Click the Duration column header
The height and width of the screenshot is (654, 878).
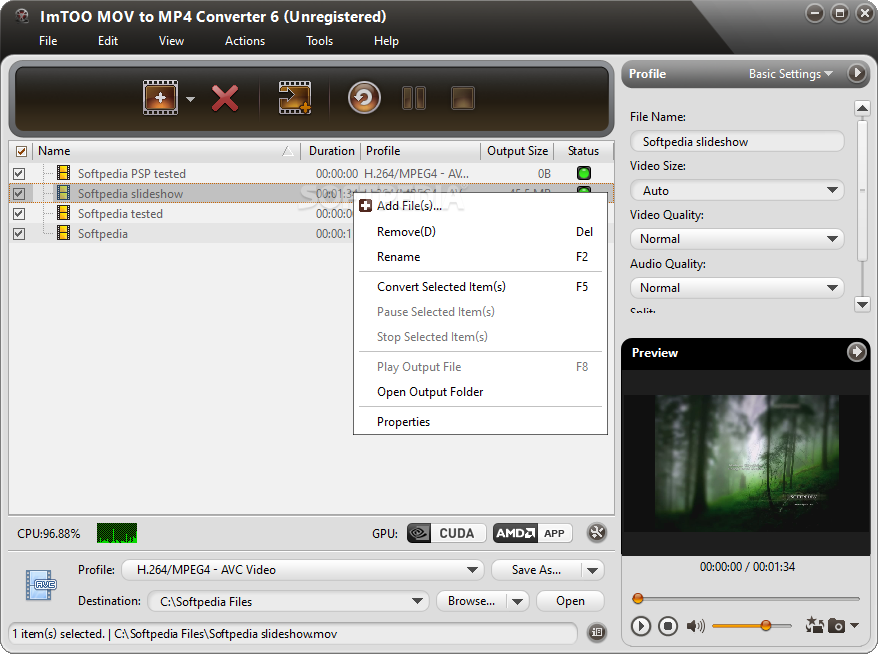331,151
